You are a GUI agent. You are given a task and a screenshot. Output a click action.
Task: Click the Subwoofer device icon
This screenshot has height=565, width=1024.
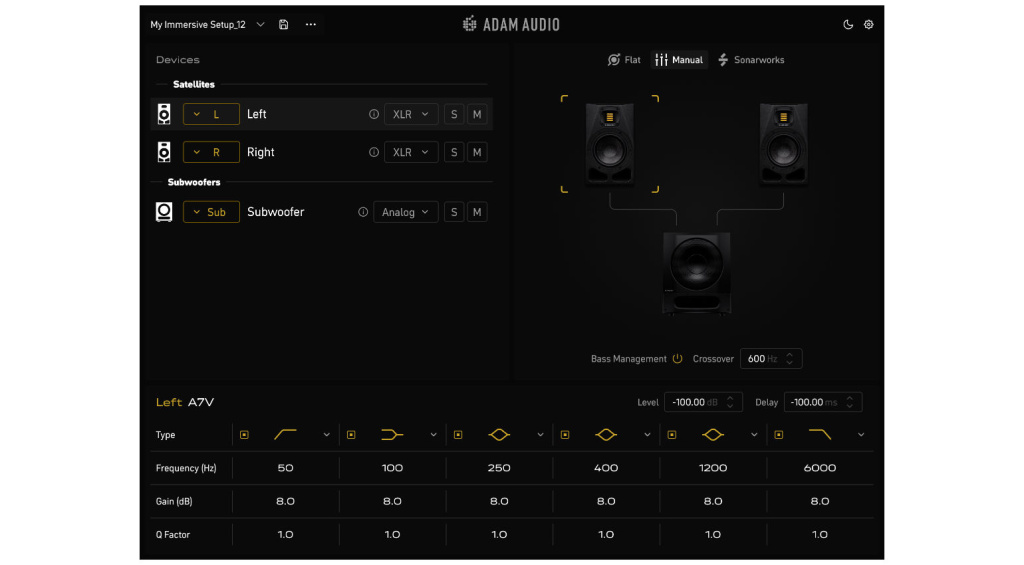coord(164,212)
